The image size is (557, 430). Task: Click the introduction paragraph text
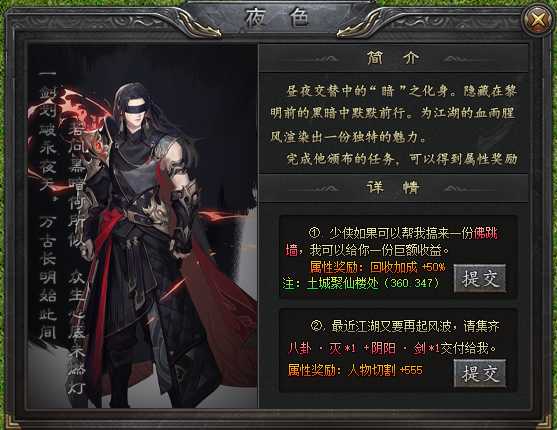393,124
